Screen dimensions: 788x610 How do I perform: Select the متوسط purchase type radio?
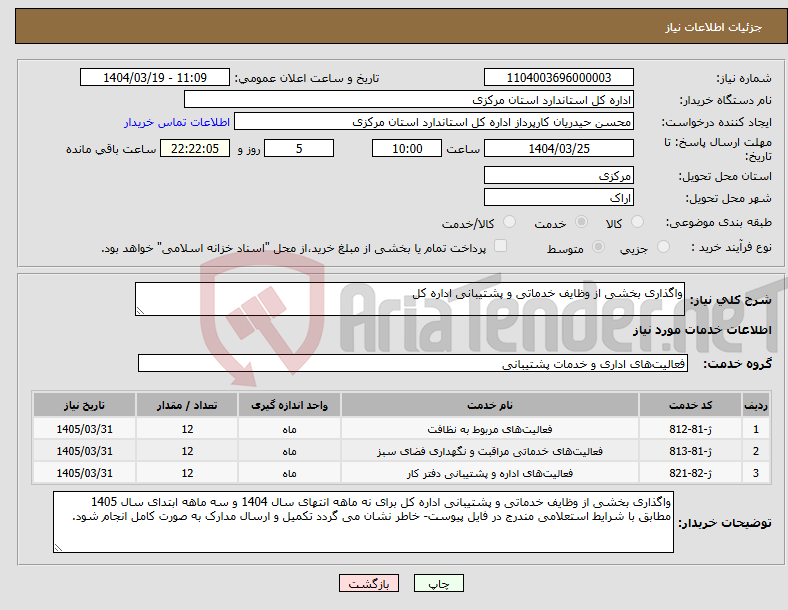pos(598,246)
